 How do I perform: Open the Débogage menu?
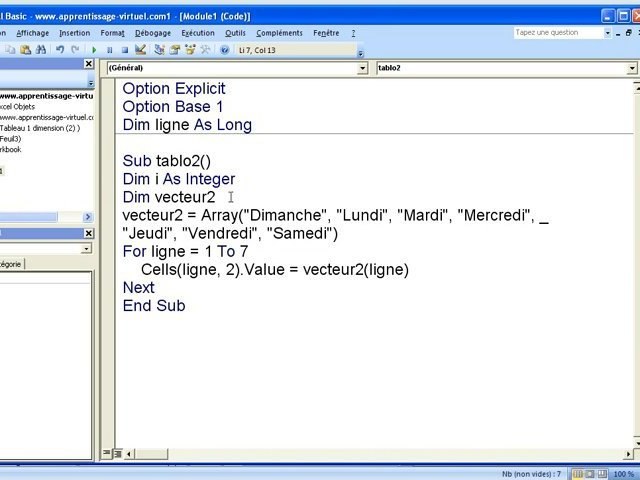coord(153,33)
